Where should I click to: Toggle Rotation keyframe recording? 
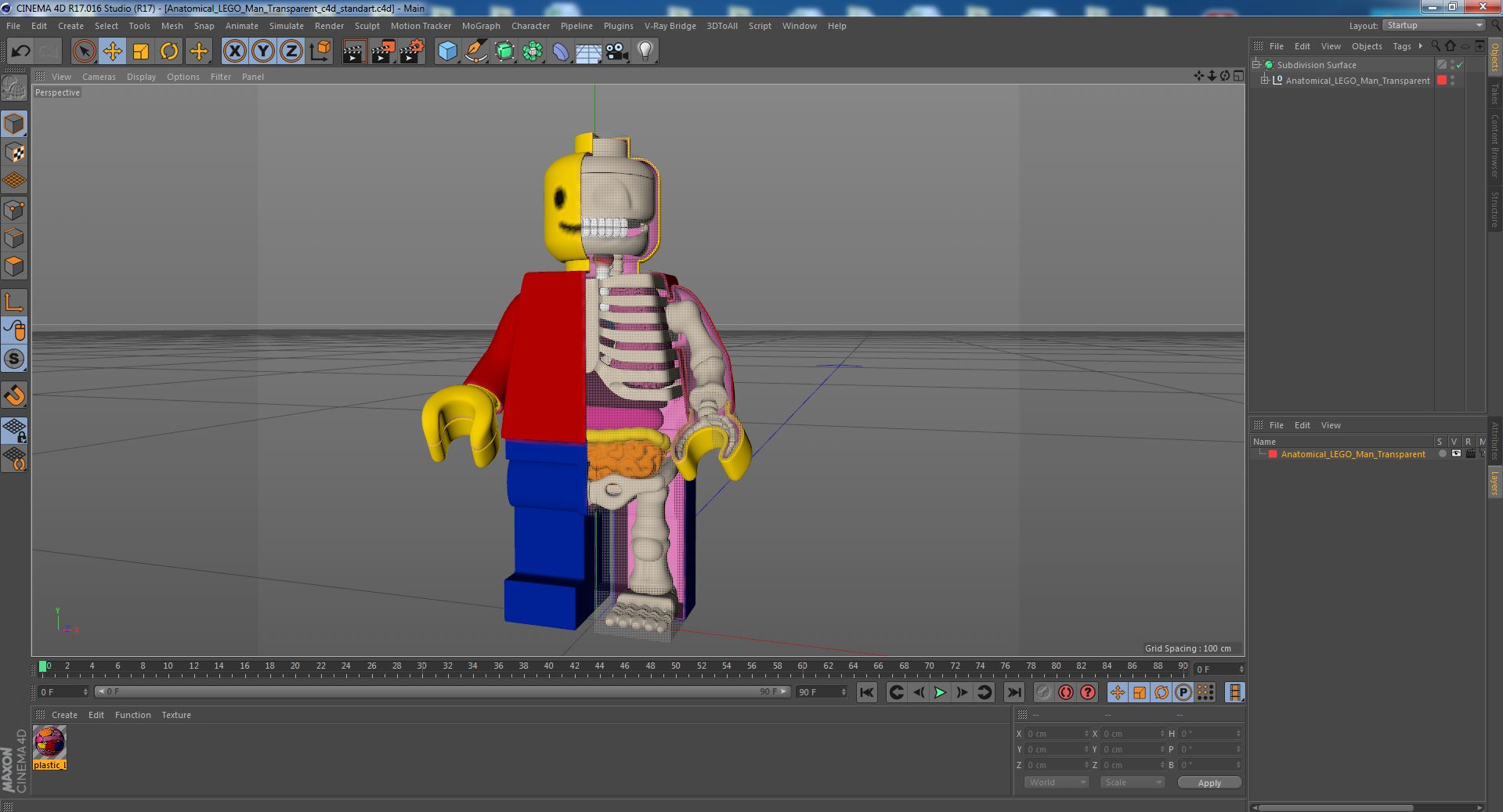[1161, 692]
